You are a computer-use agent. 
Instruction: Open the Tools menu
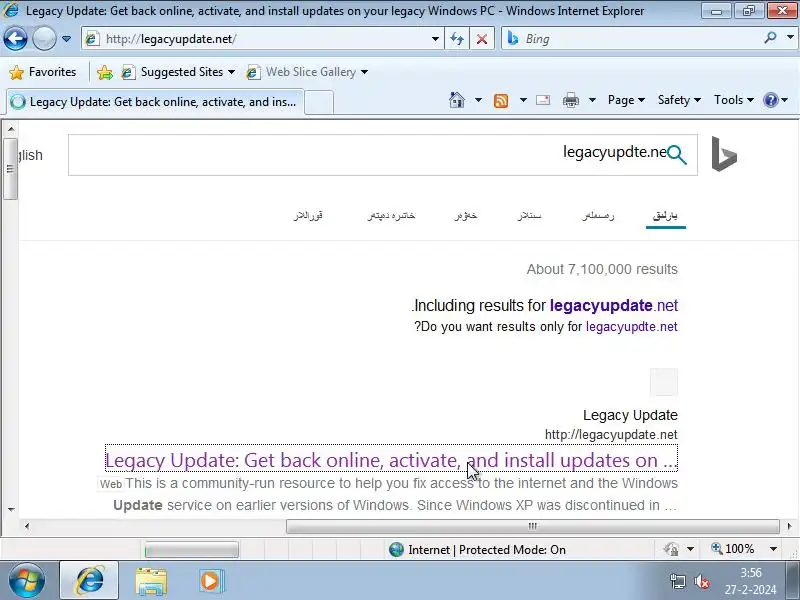pos(733,100)
